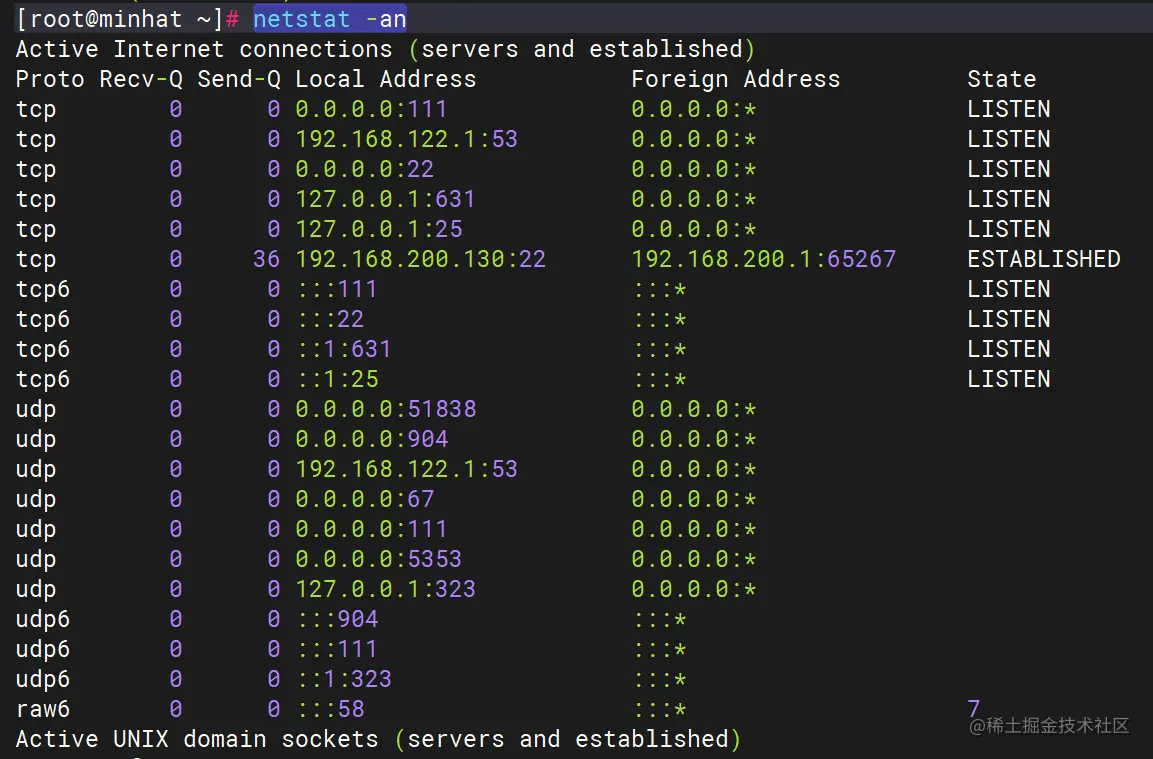Click the '[root@minhat ~]#' shell prompt
The height and width of the screenshot is (759, 1153).
coord(127,18)
